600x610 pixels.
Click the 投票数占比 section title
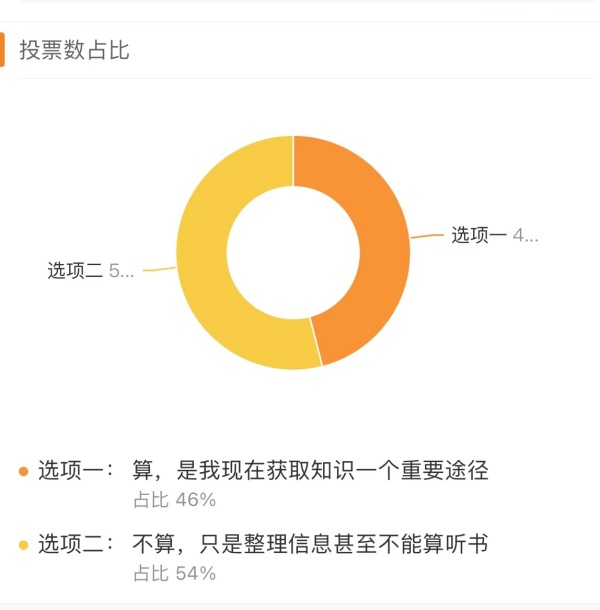75,50
